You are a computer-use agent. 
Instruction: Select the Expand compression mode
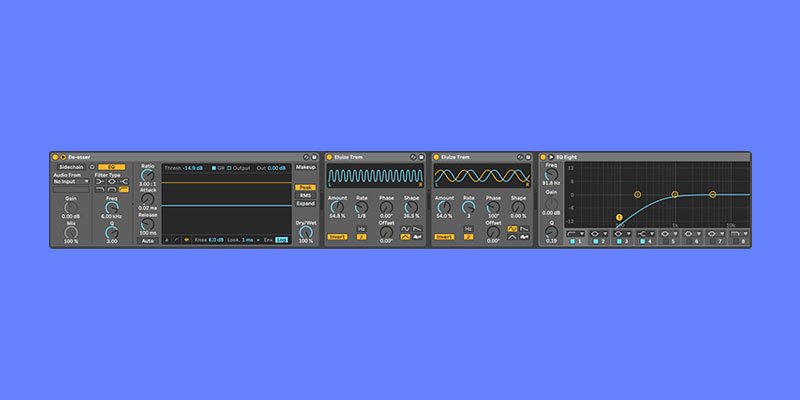pyautogui.click(x=305, y=204)
